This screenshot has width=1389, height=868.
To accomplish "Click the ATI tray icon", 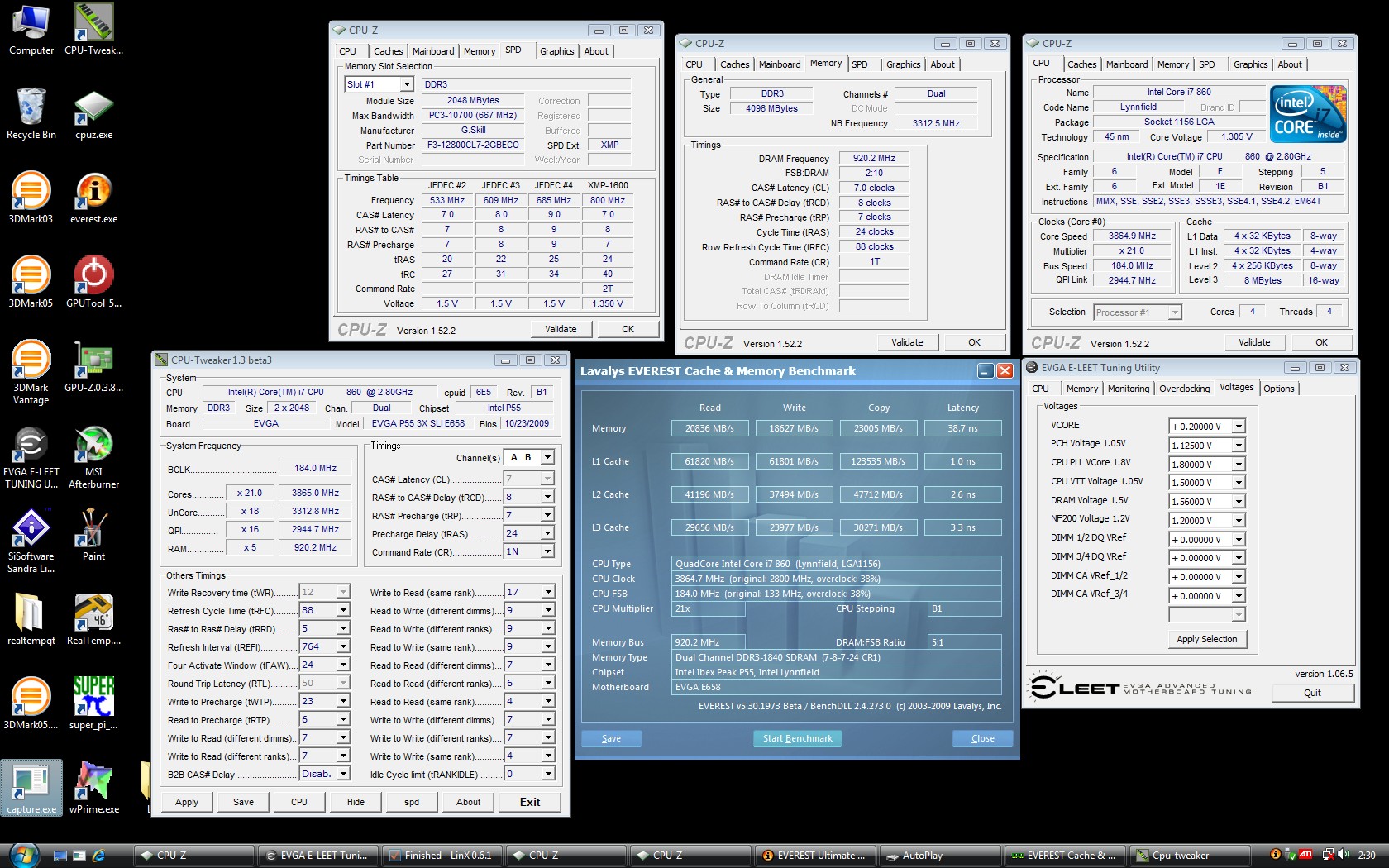I will pos(1306,855).
